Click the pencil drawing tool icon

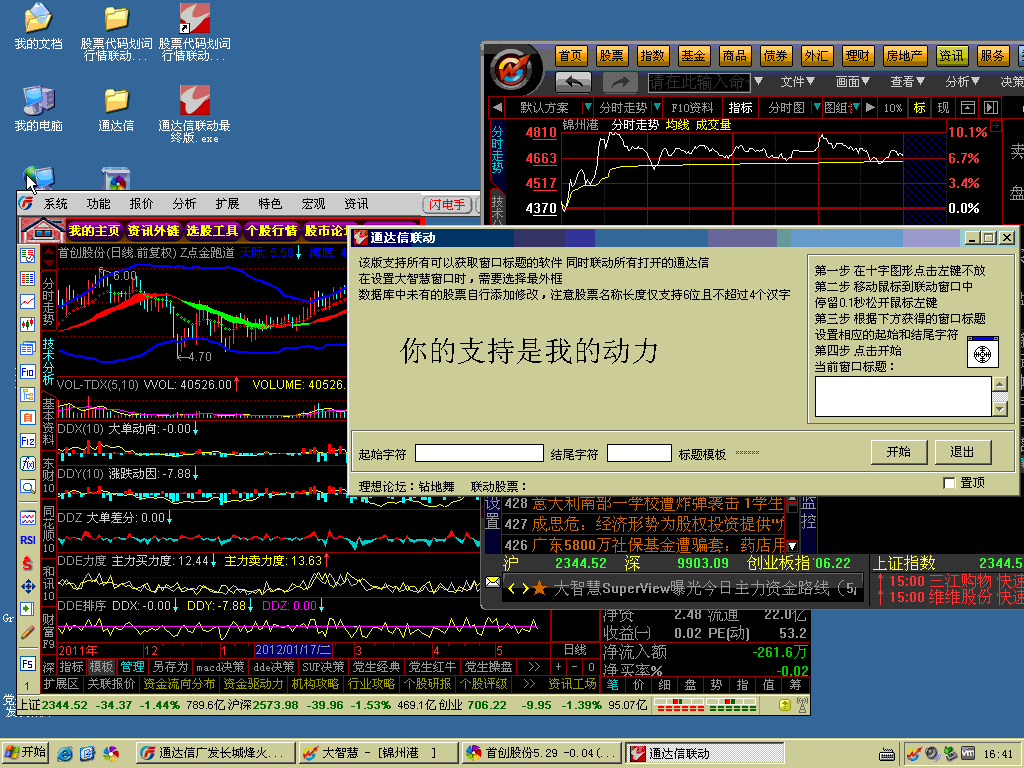click(27, 632)
